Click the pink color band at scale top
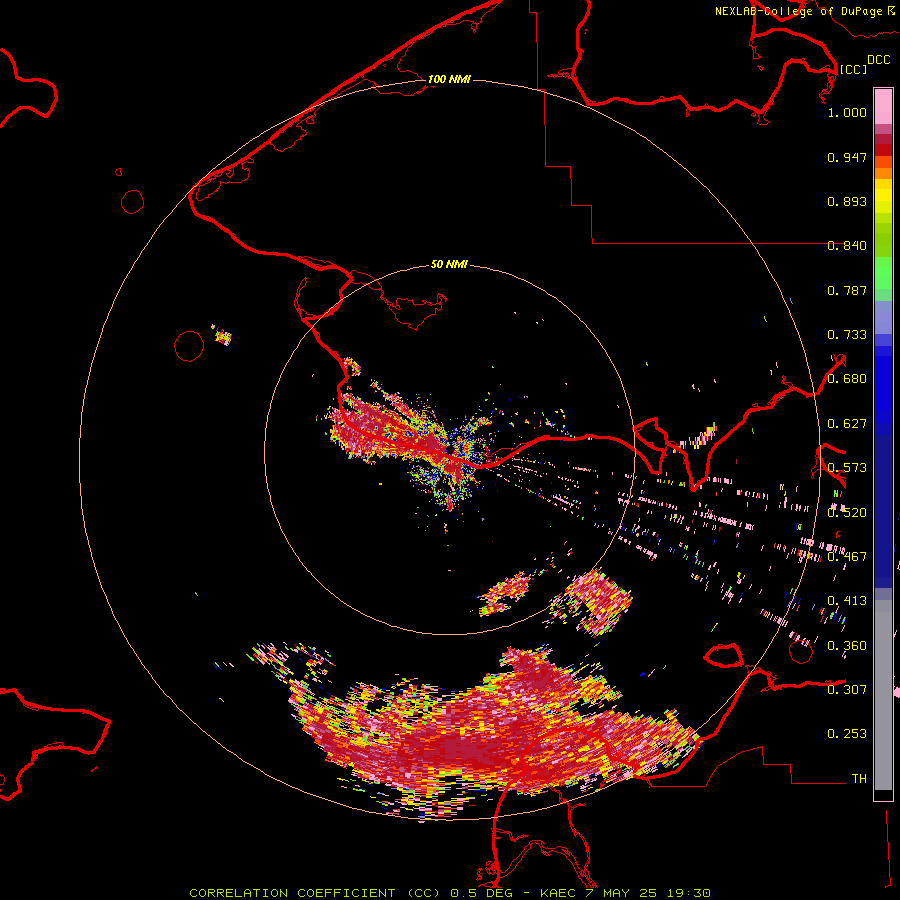Viewport: 900px width, 900px height. (x=883, y=106)
